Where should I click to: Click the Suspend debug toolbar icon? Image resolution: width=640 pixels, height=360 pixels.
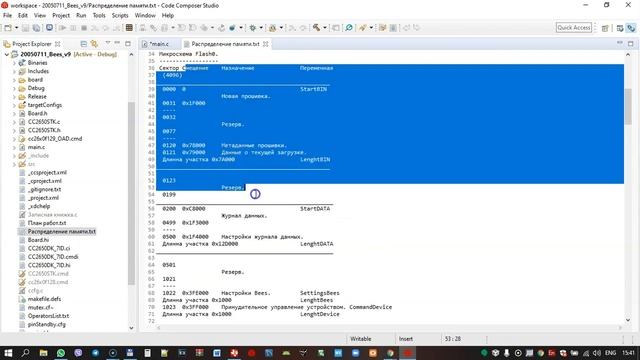(73, 28)
